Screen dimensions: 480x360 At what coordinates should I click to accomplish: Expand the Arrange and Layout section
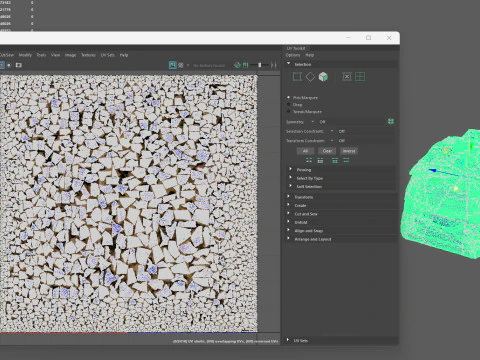click(341, 239)
